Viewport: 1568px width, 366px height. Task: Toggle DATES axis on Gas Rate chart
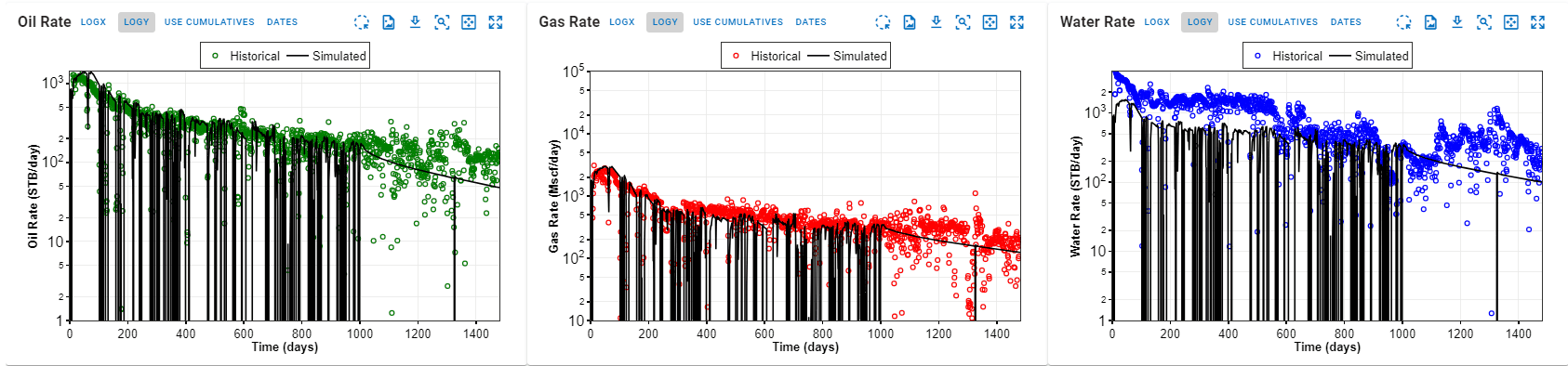pyautogui.click(x=811, y=21)
